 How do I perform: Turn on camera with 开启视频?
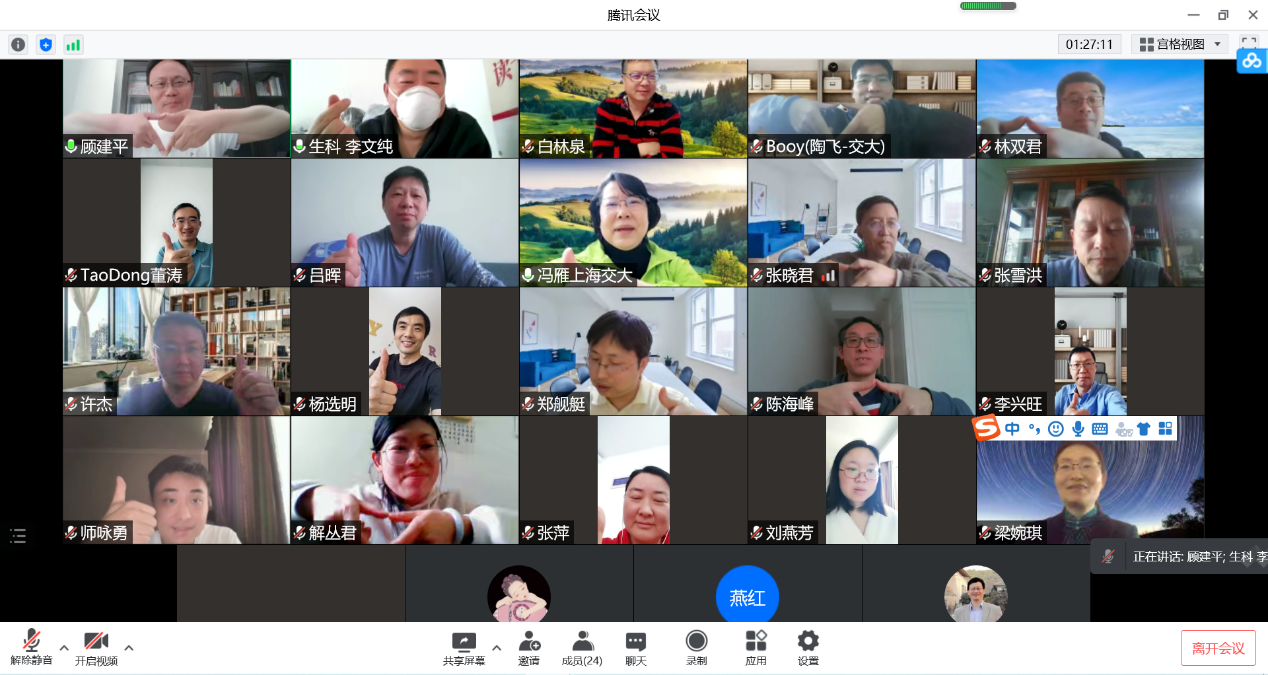(x=96, y=642)
